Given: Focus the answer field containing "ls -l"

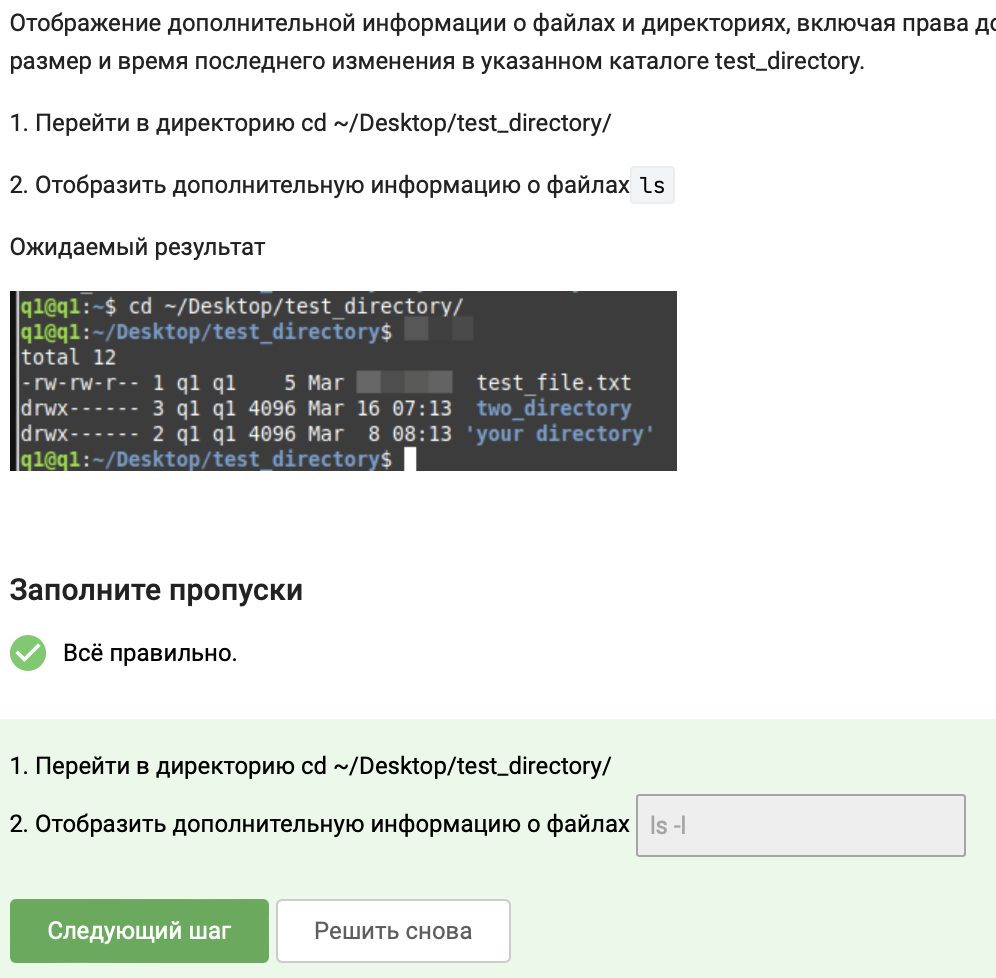Looking at the screenshot, I should point(800,826).
